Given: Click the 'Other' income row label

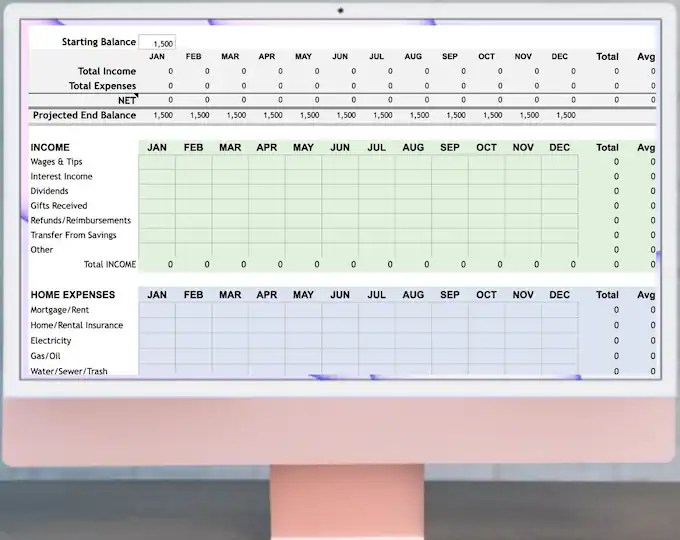Looking at the screenshot, I should click(x=42, y=250).
